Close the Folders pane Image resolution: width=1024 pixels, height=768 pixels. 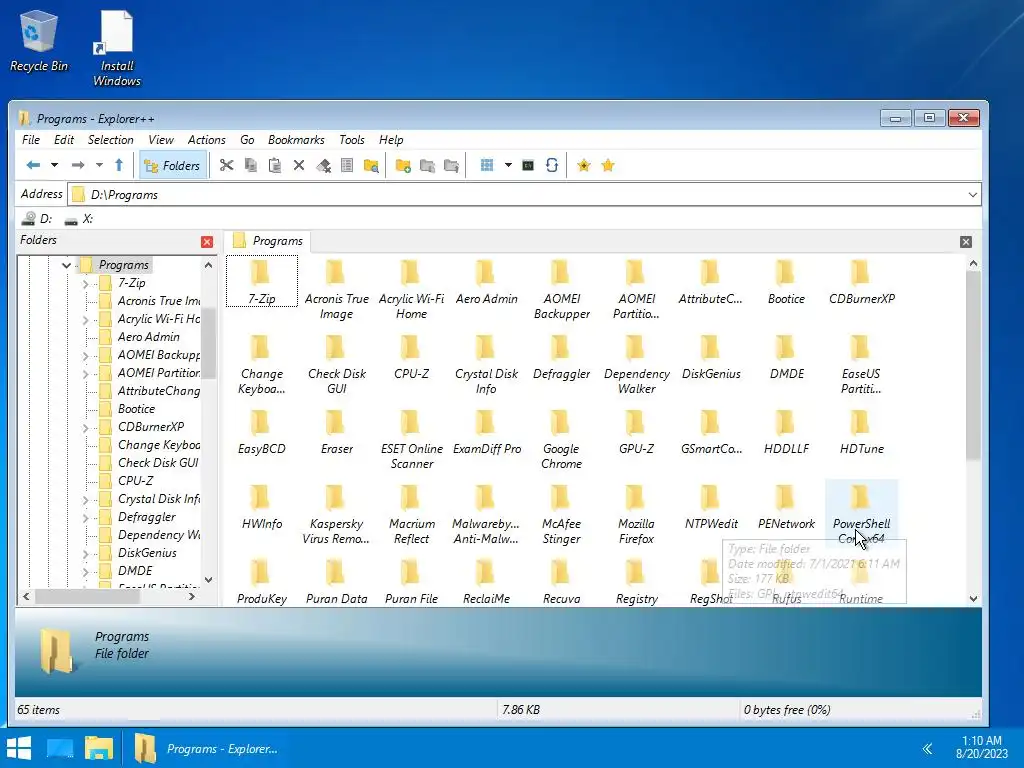click(x=207, y=242)
